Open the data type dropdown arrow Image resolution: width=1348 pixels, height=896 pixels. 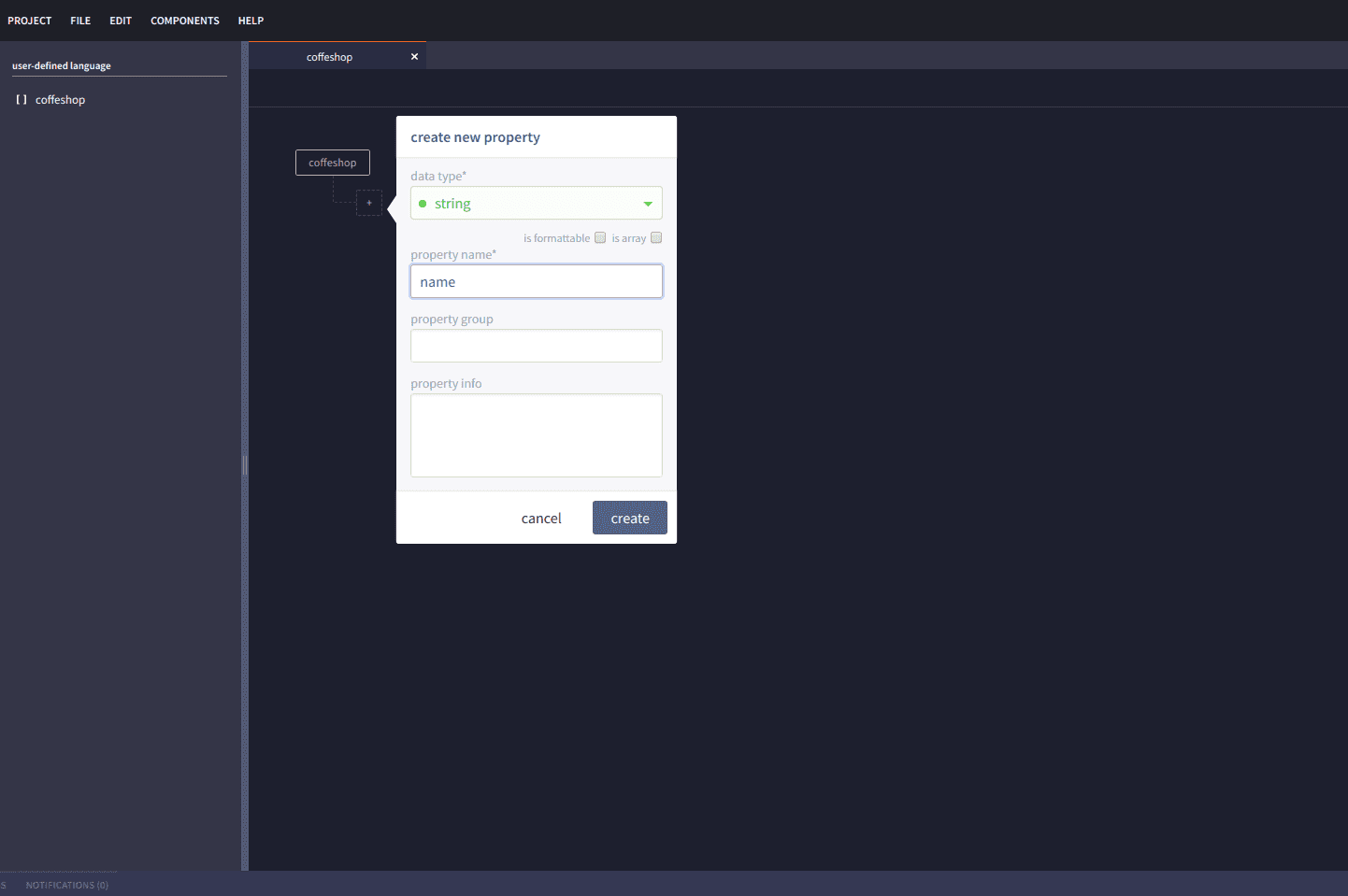647,204
